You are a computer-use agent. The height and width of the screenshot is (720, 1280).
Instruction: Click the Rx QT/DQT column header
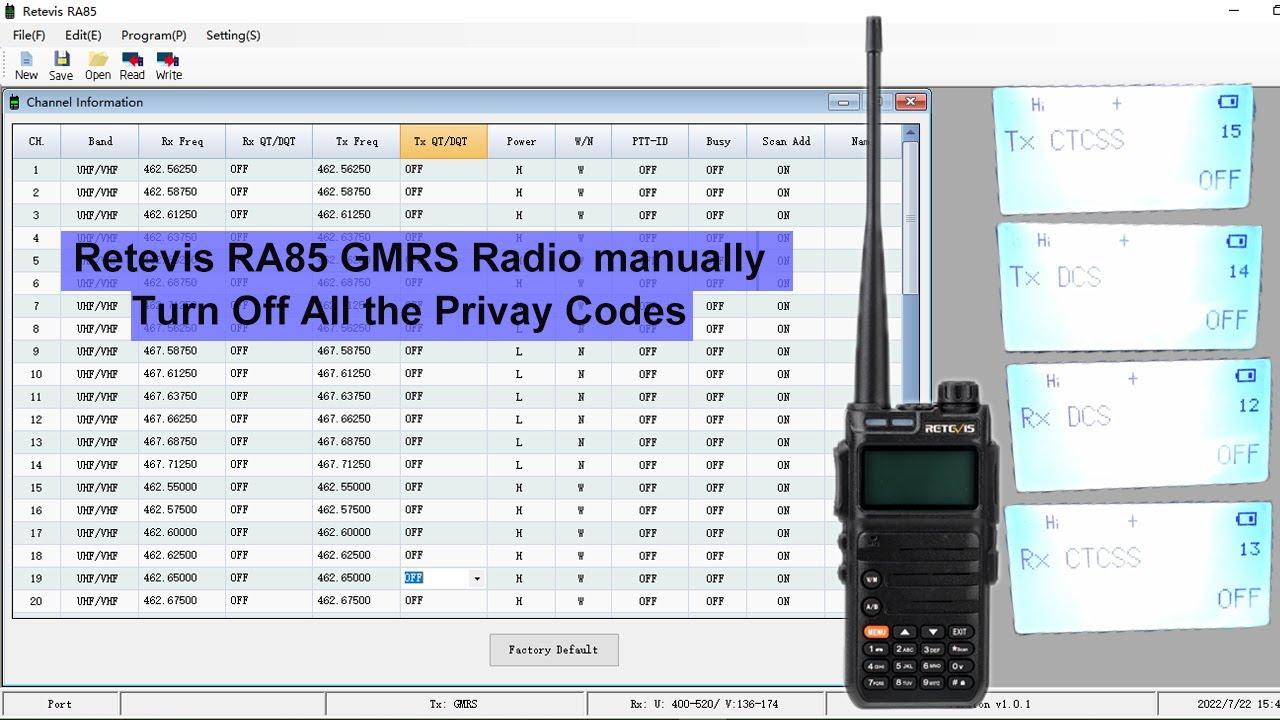(x=269, y=141)
